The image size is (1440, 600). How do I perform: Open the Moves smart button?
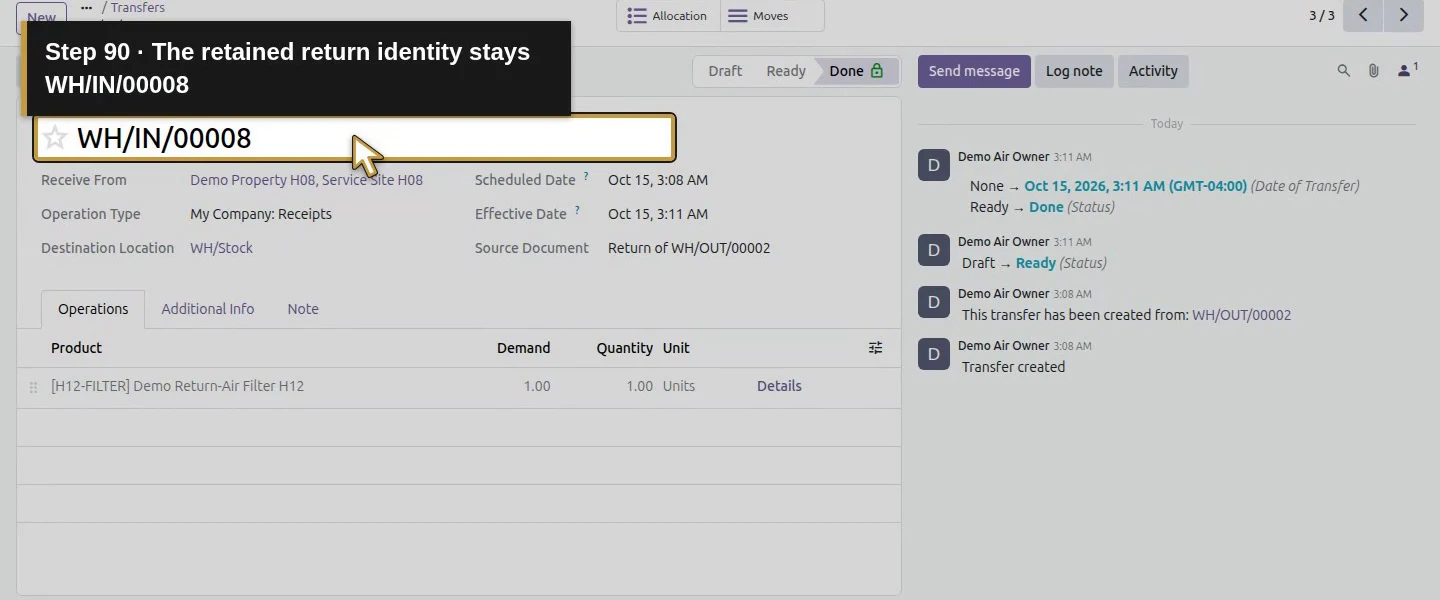[x=772, y=16]
